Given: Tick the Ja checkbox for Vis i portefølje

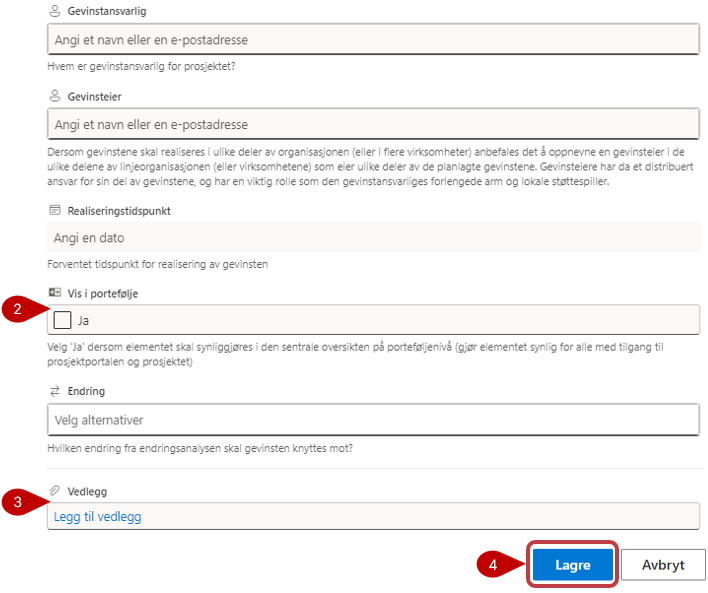Looking at the screenshot, I should click(x=62, y=320).
